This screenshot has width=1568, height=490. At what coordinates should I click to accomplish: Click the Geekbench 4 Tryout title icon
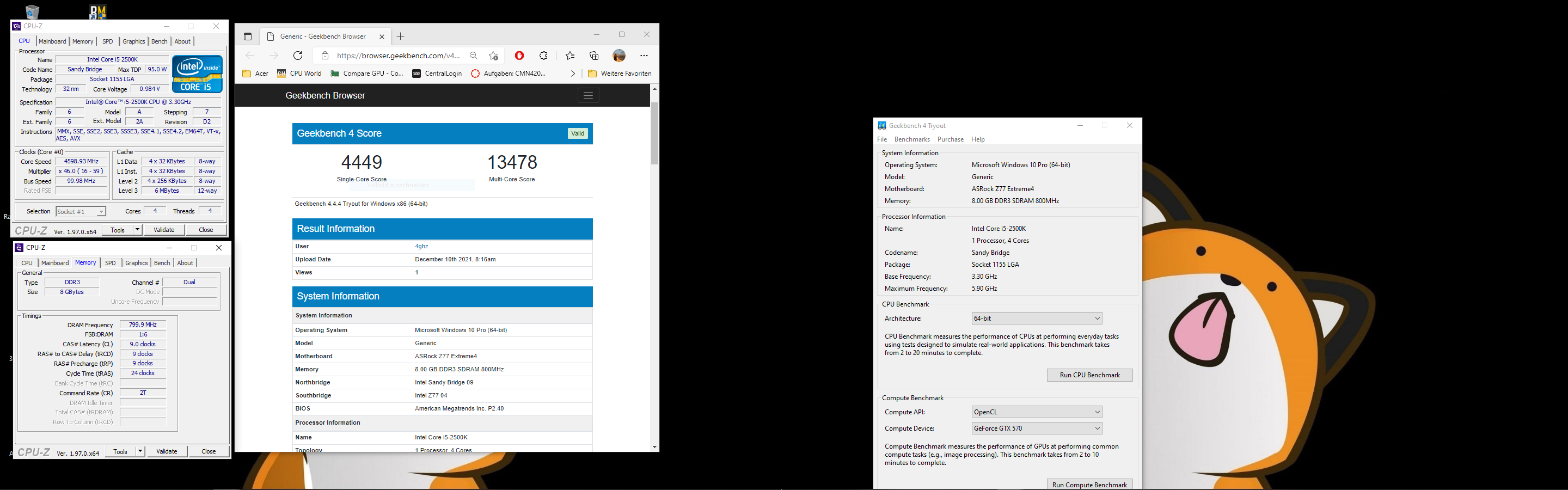(881, 125)
